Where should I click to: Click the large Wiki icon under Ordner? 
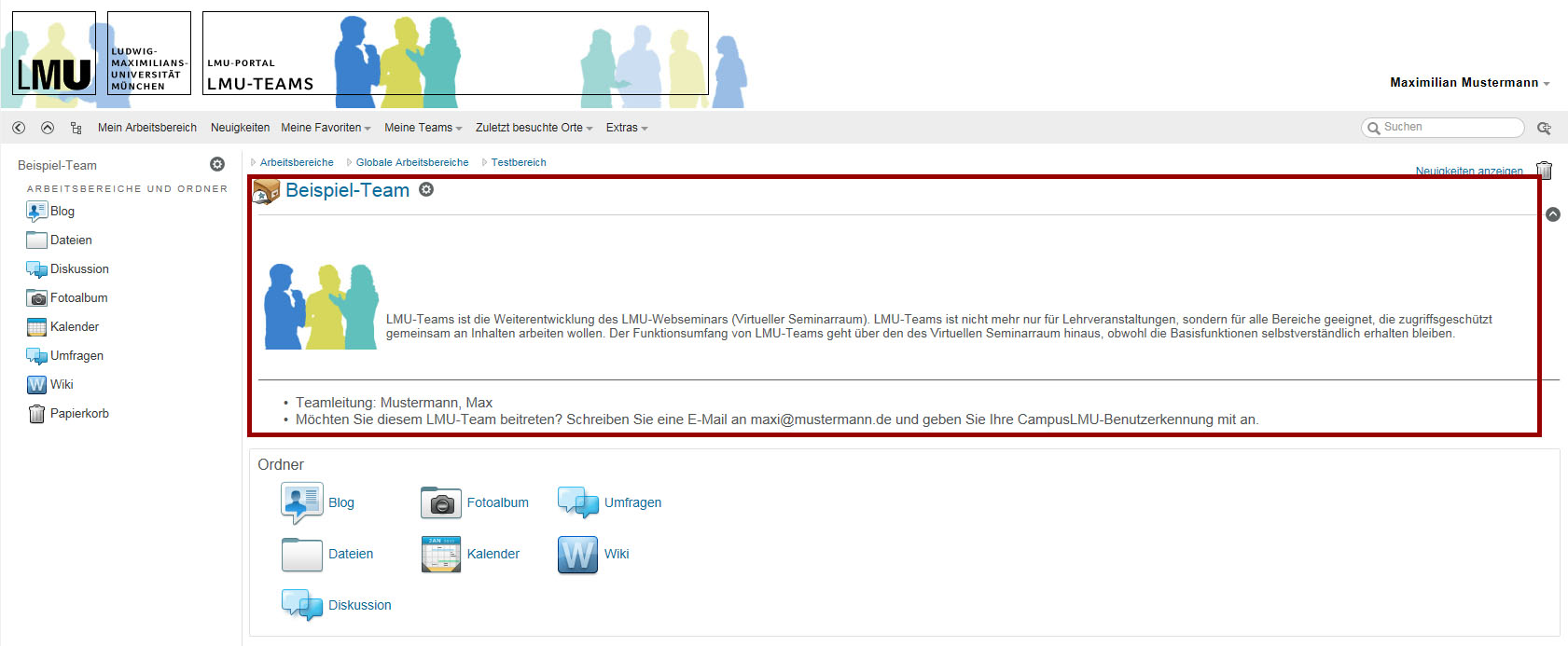coord(578,554)
